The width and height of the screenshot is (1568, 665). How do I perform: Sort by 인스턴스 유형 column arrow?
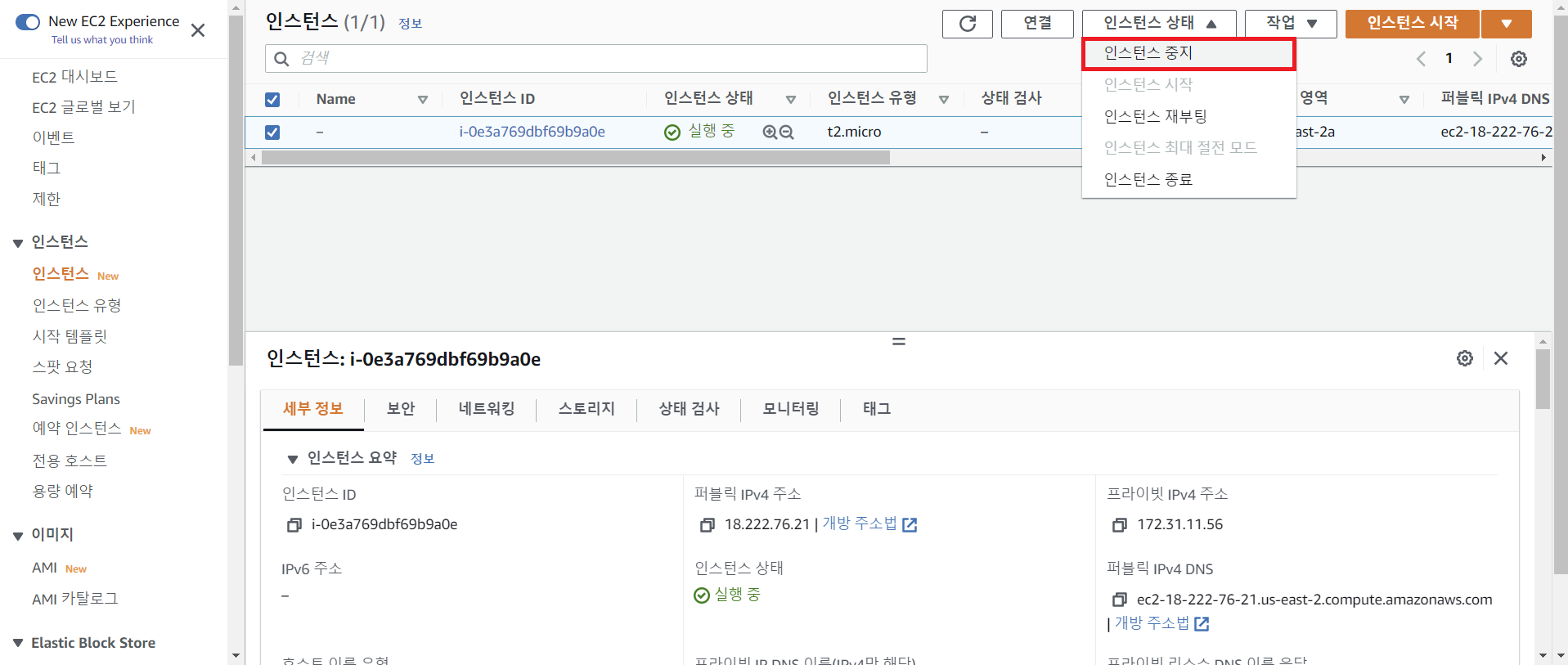pos(944,100)
